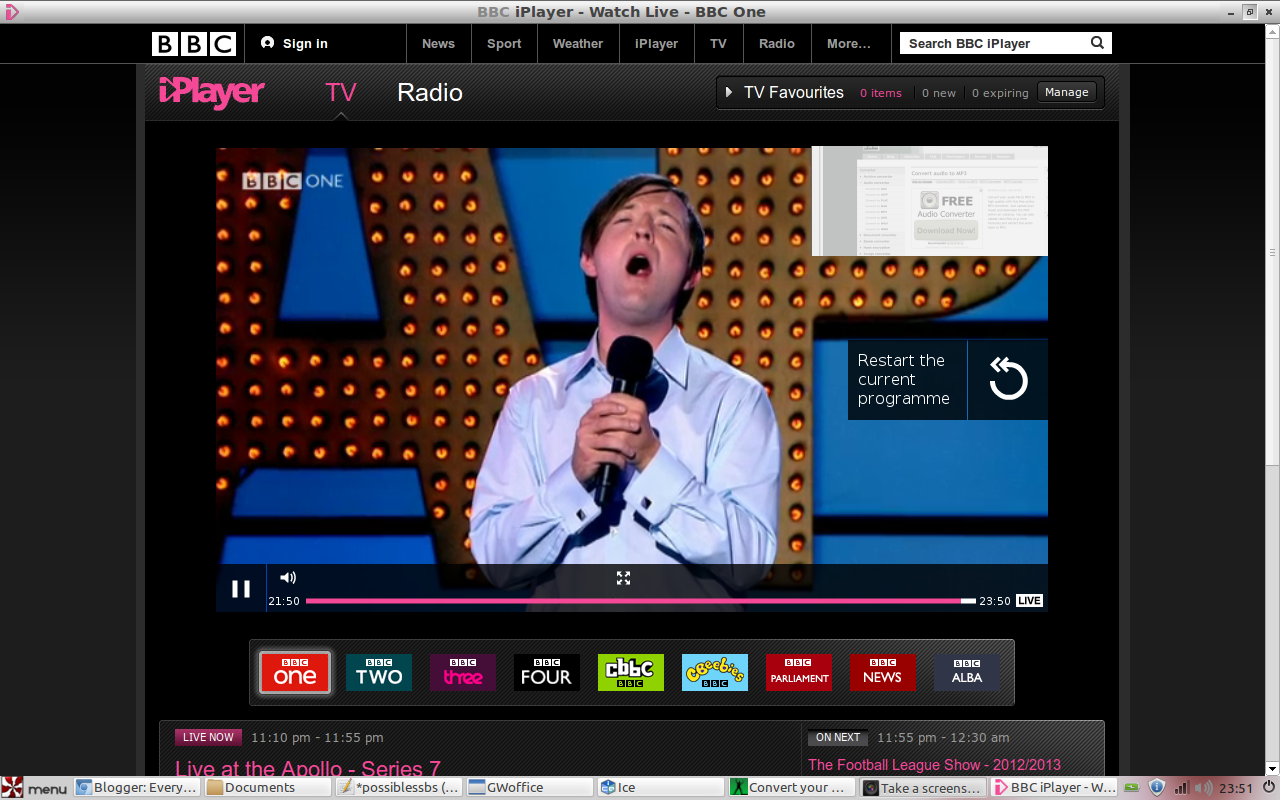Click the taskbar clock showing 23:51

[x=1236, y=788]
